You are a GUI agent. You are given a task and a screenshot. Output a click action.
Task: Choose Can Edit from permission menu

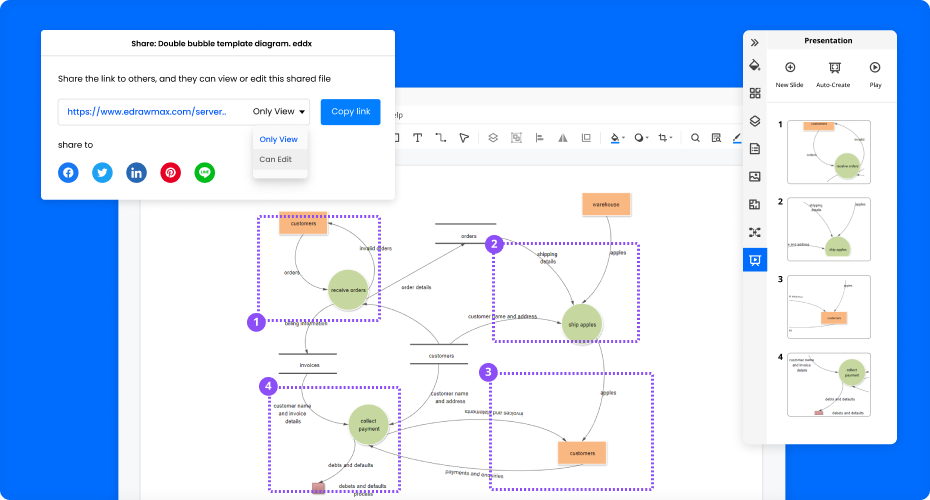(x=276, y=159)
